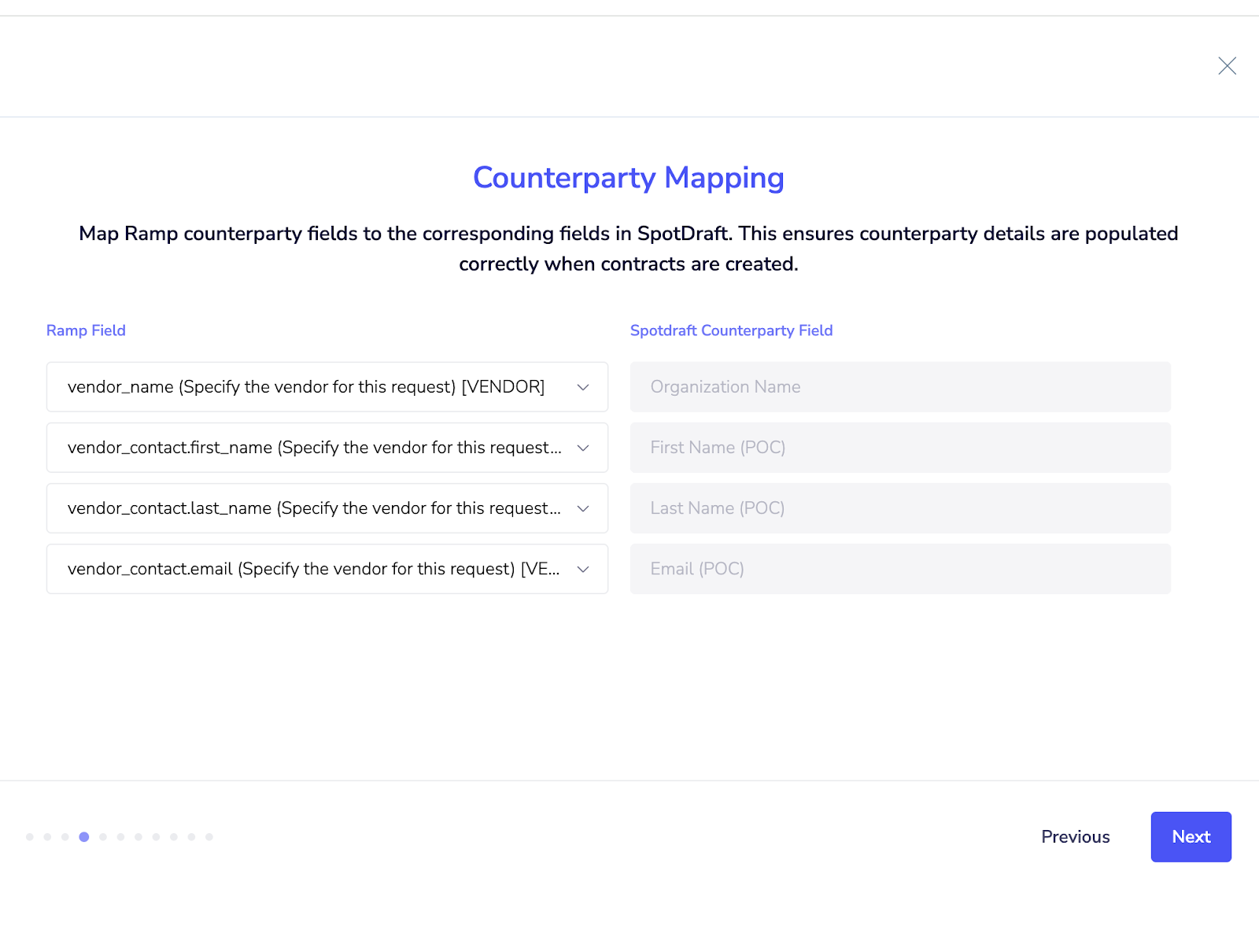Click the highlighted current step dot

pyautogui.click(x=84, y=837)
